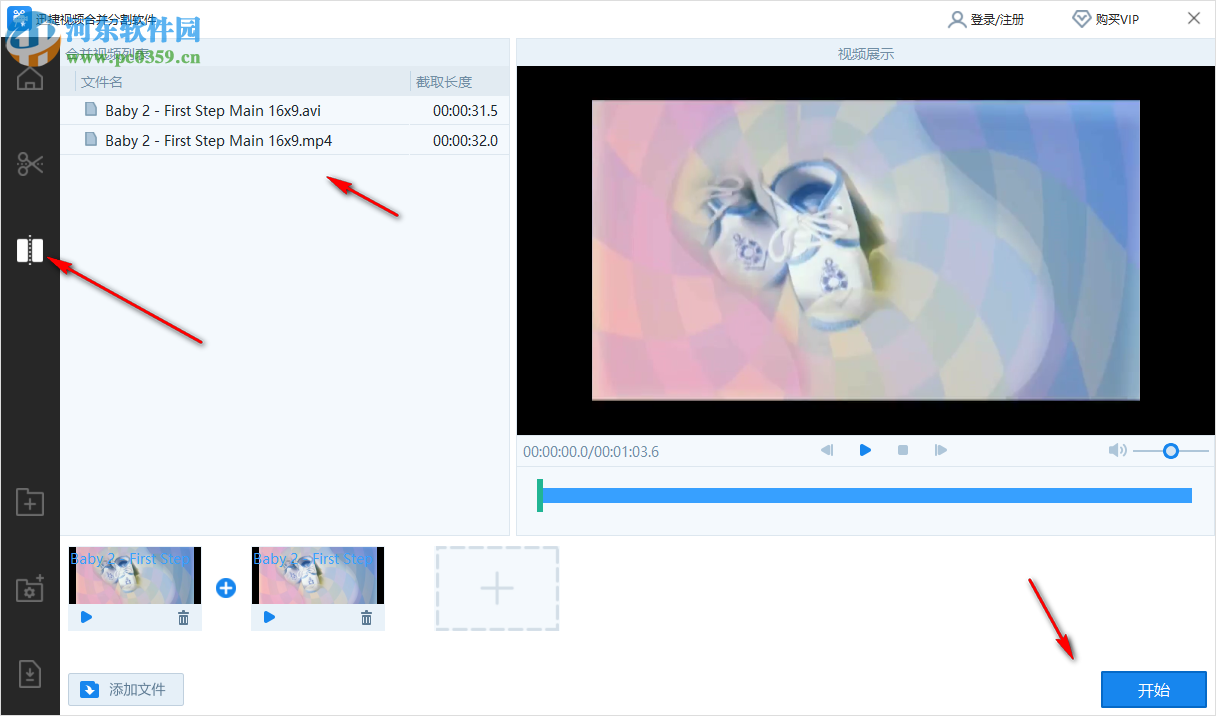
Task: Step to next frame
Action: (x=940, y=450)
